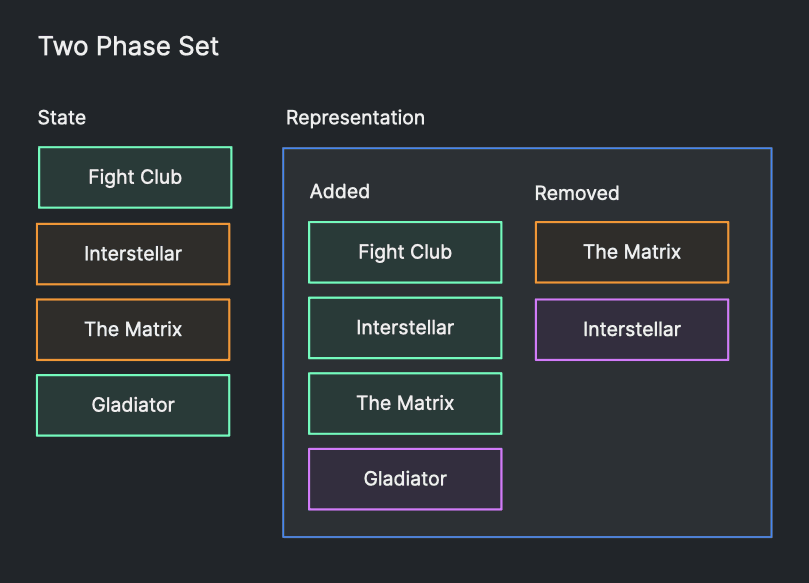Click the Representation section label
Viewport: 809px width, 583px height.
click(x=355, y=118)
